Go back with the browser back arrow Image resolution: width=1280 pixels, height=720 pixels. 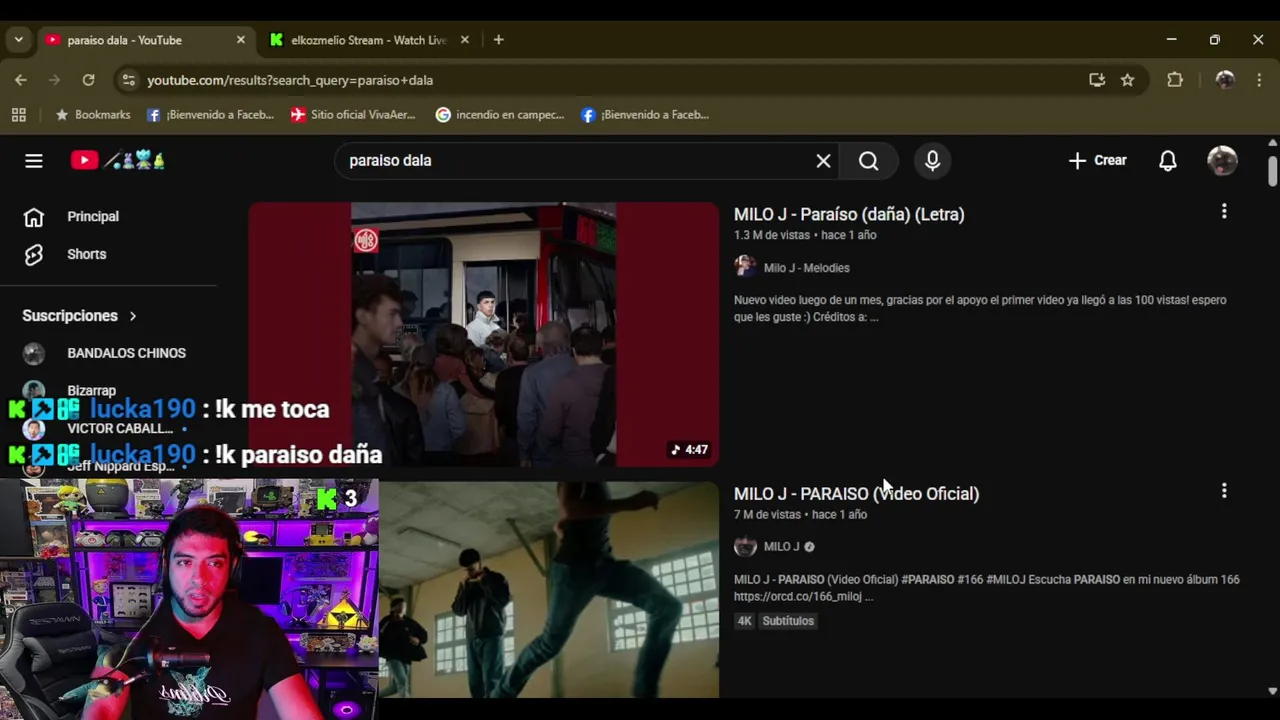[21, 80]
